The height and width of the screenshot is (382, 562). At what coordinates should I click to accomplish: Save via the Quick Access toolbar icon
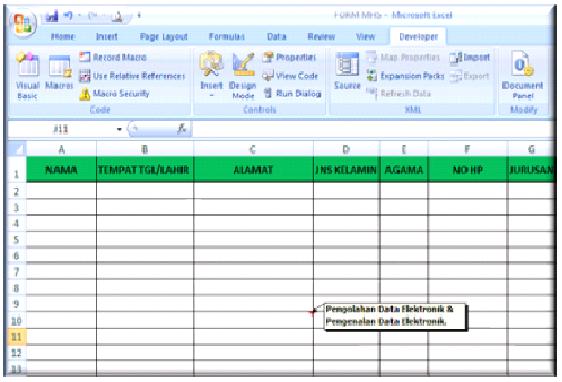click(52, 16)
